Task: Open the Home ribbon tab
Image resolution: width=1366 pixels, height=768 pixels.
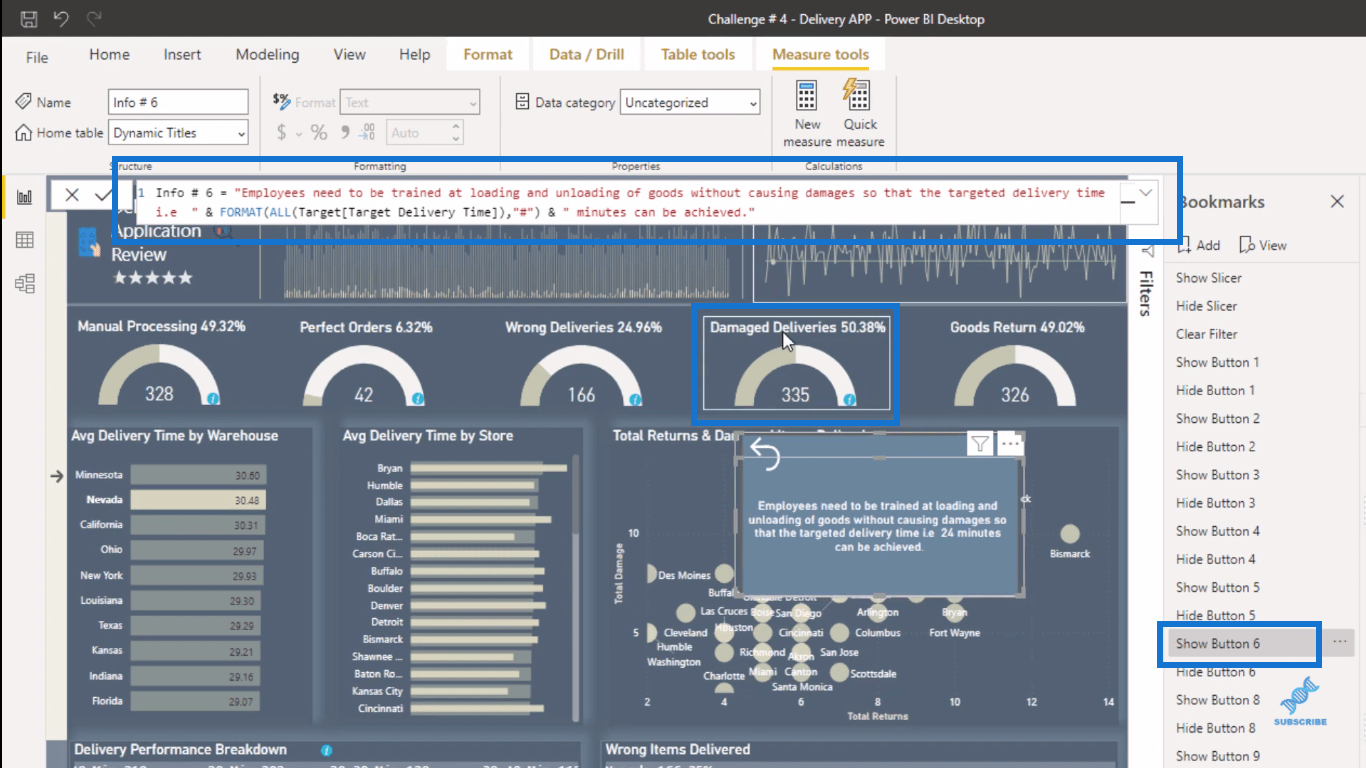Action: (109, 55)
